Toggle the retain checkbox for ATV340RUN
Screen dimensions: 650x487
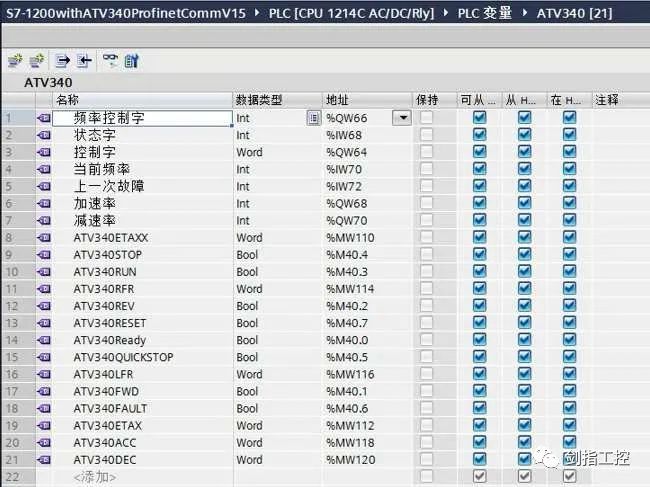click(x=428, y=272)
